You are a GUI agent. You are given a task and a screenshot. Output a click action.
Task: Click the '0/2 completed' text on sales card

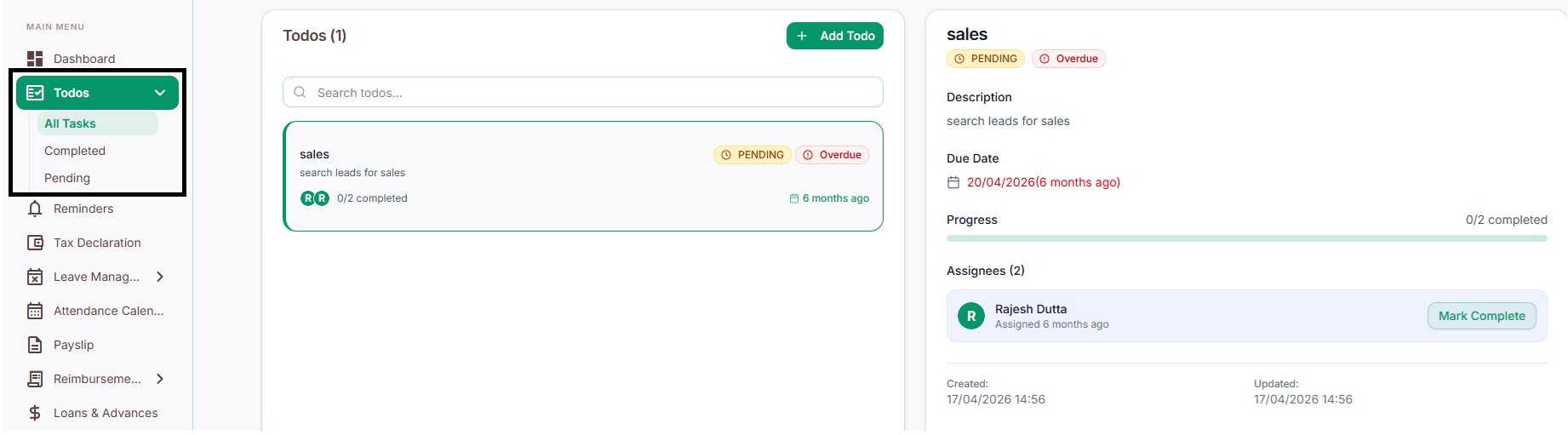pyautogui.click(x=372, y=198)
